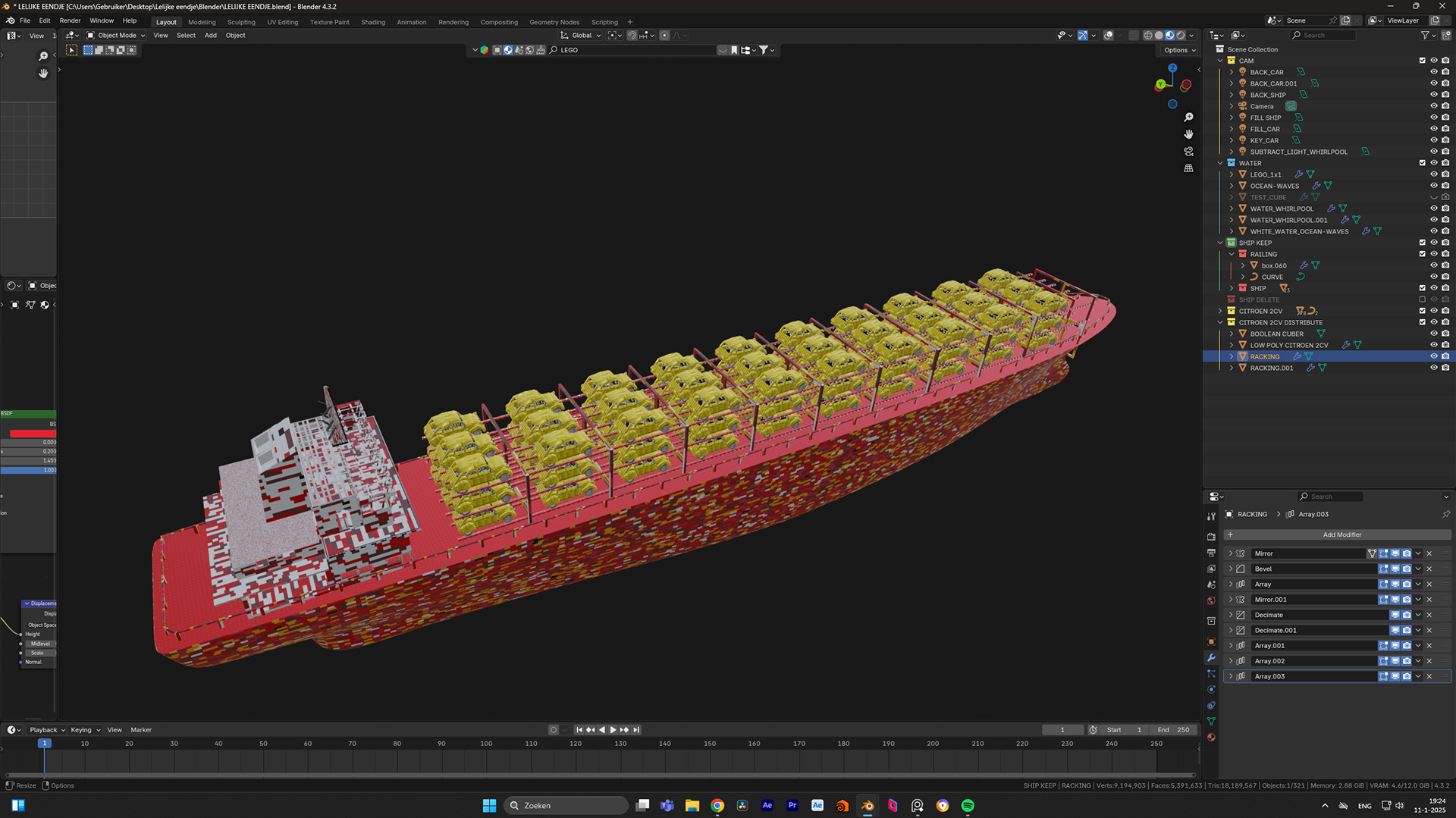Click frame 100 on the timeline ruler
The image size is (1456, 818).
(486, 744)
